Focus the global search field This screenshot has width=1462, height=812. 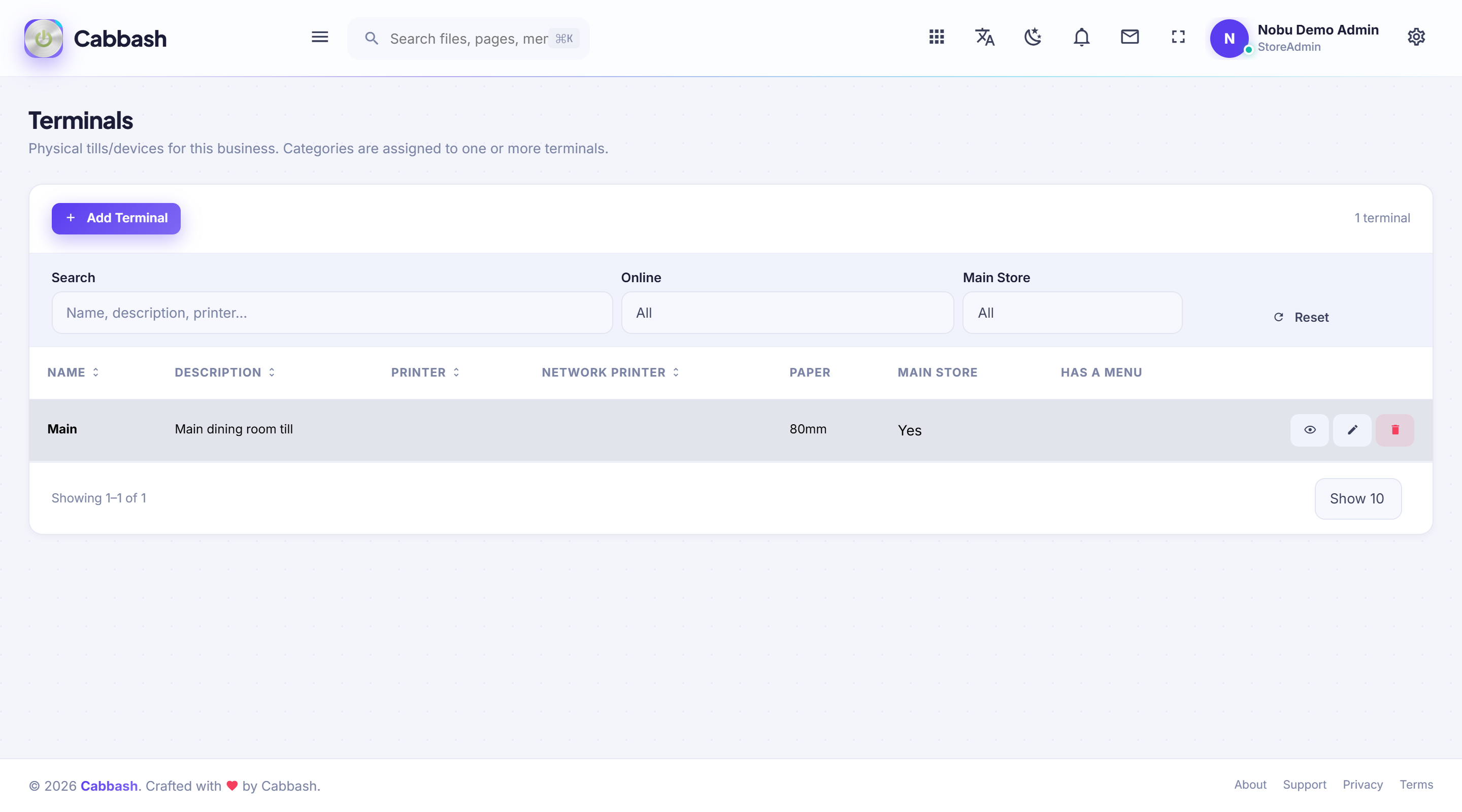point(468,39)
